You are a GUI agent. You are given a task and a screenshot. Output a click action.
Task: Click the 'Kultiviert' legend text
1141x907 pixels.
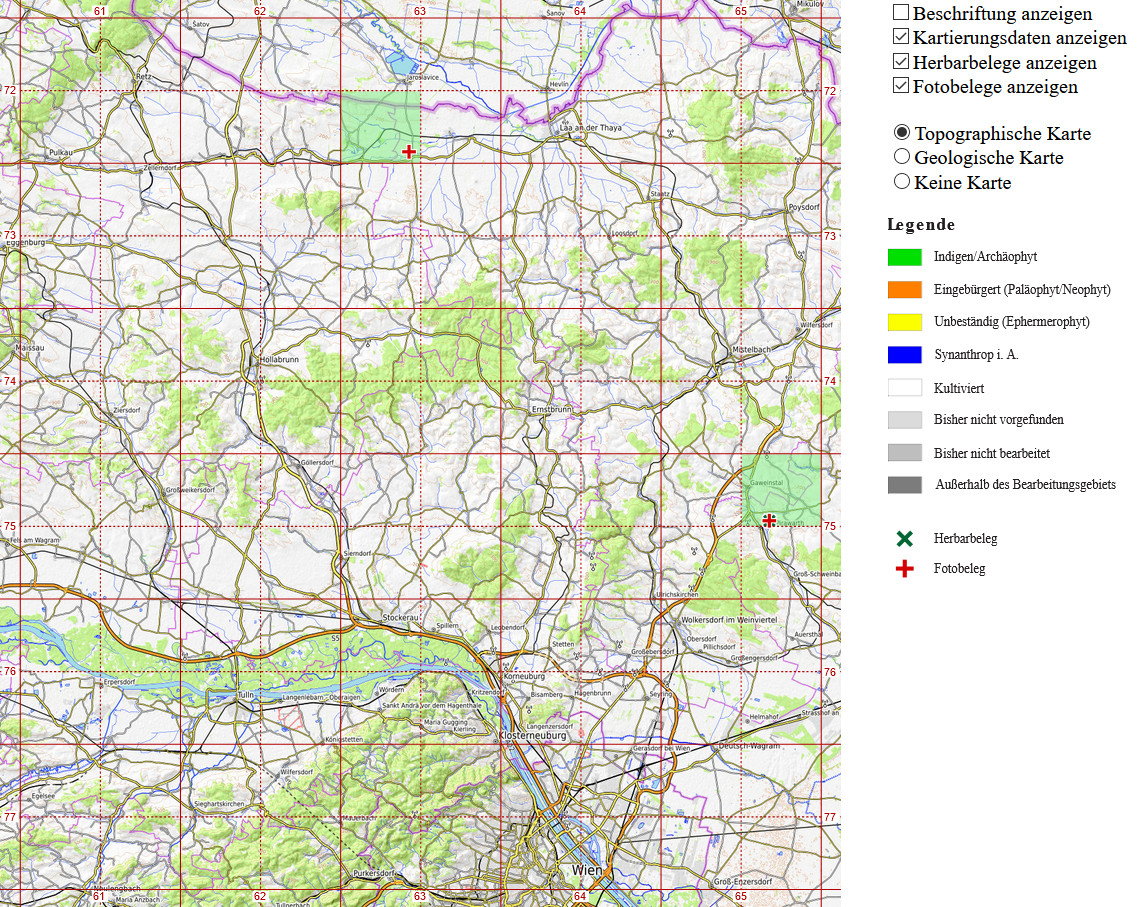click(x=958, y=388)
